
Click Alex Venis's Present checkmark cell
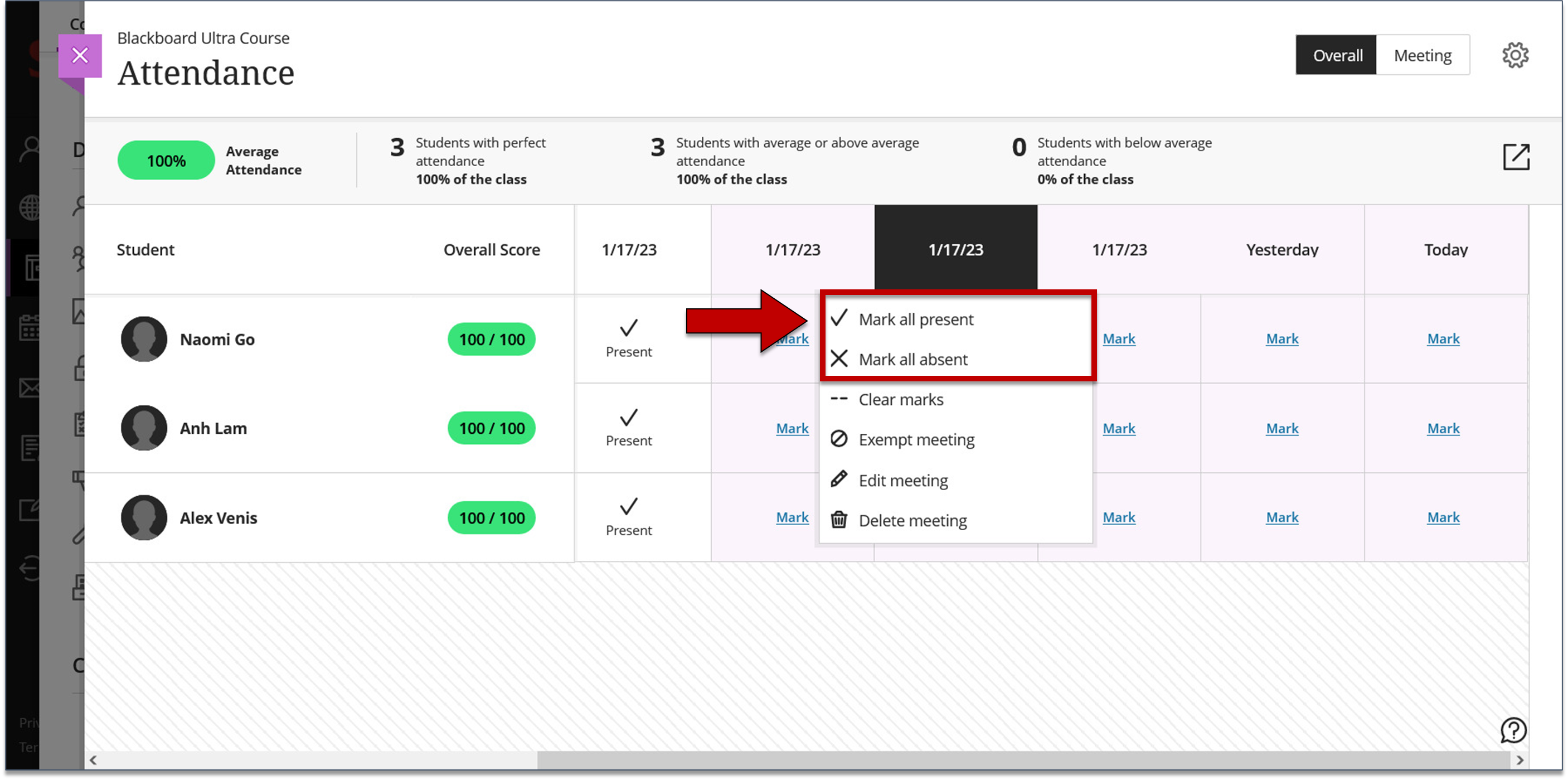point(629,517)
